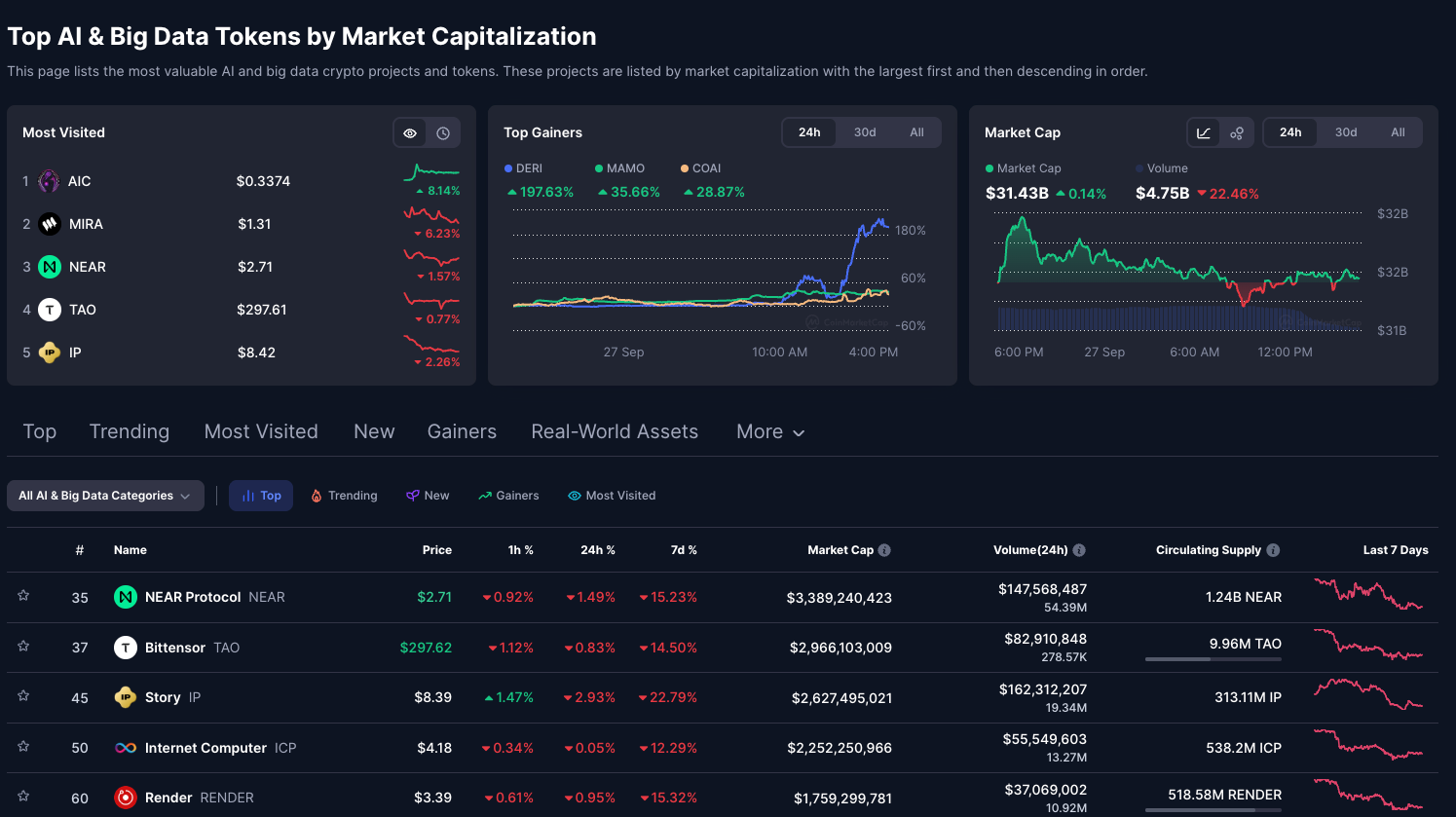Open the All AI & Big Data Categories dropdown

pyautogui.click(x=105, y=496)
